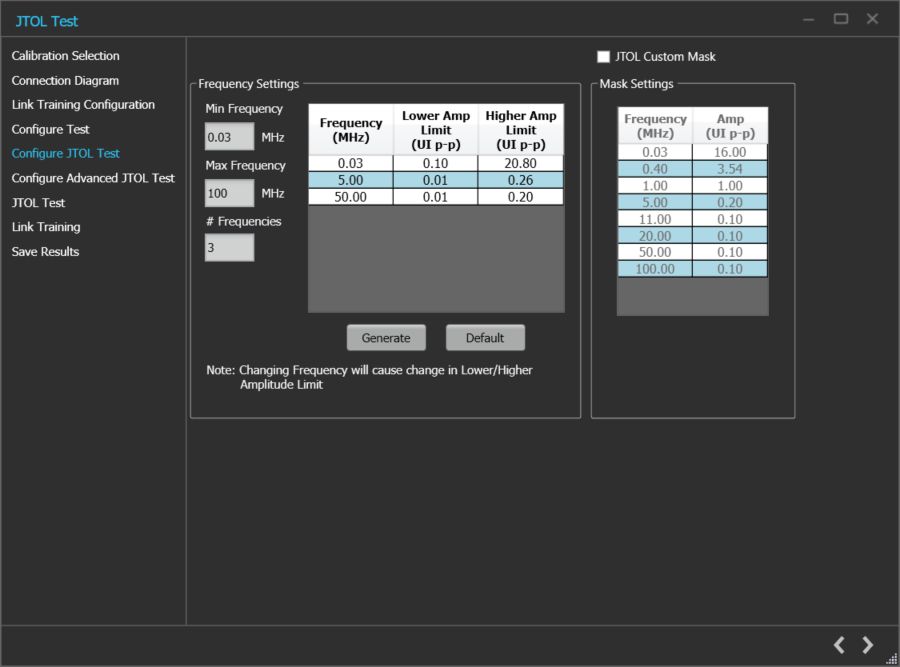Select the 16.00 amp cell in Mask Settings
Image resolution: width=900 pixels, height=667 pixels.
[x=730, y=152]
